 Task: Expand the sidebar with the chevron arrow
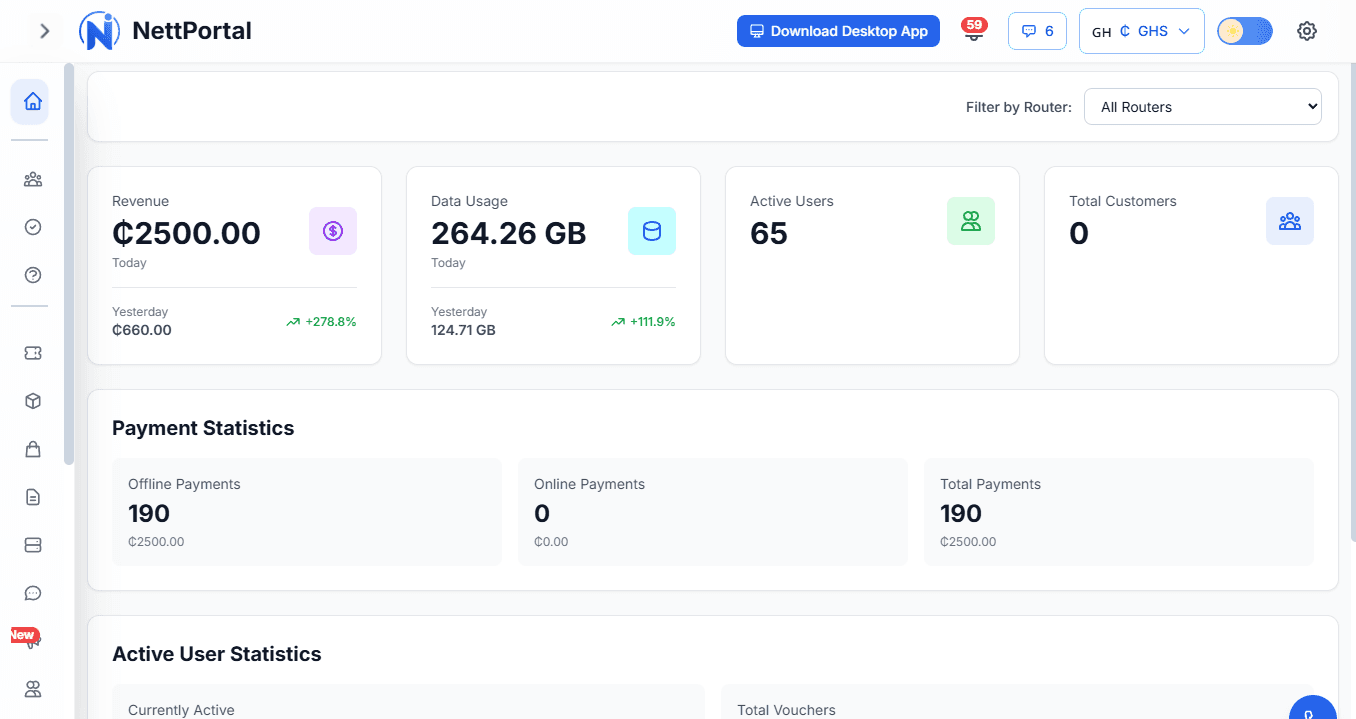click(x=44, y=31)
